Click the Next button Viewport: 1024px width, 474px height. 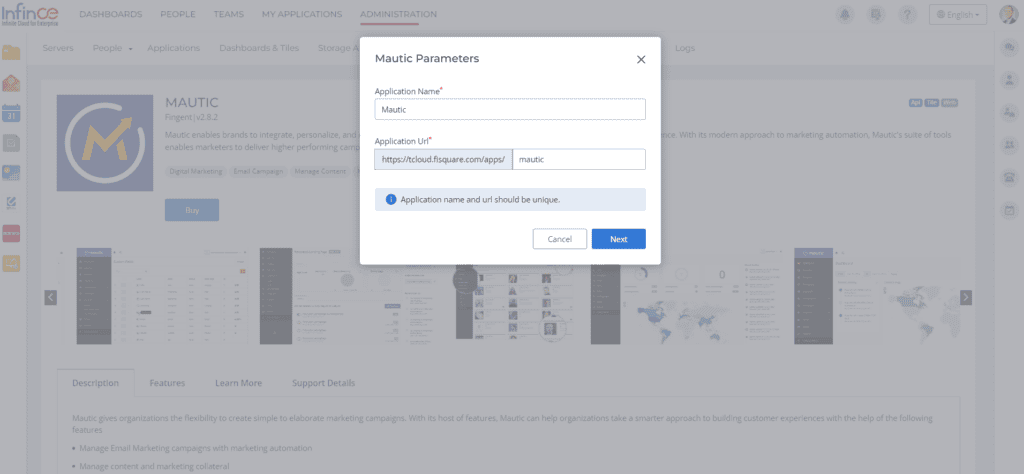point(618,239)
